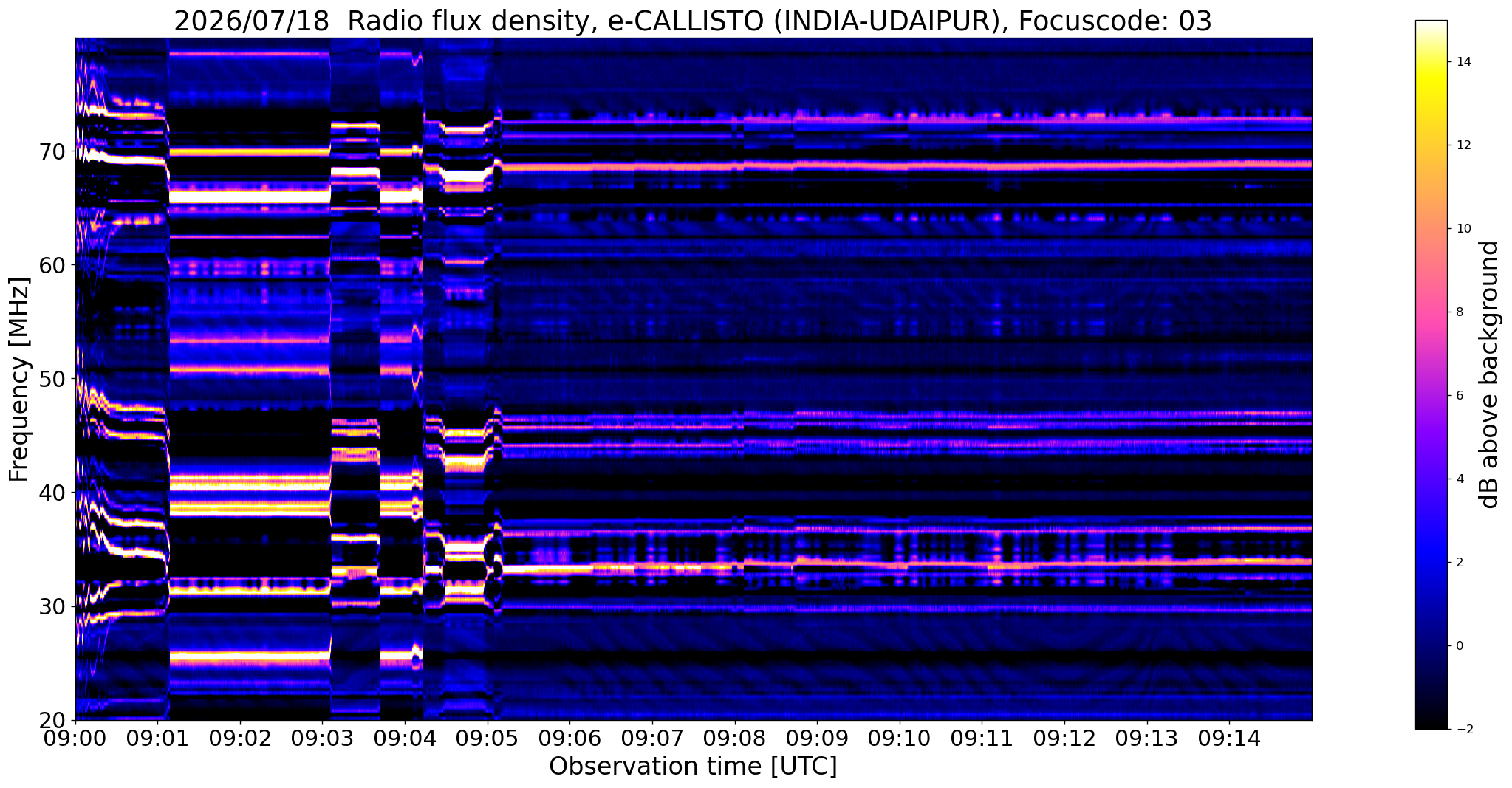Click the plot title mentioning INDIA-UDAIPUR
Screen dimensions: 1512x788
pos(693,21)
